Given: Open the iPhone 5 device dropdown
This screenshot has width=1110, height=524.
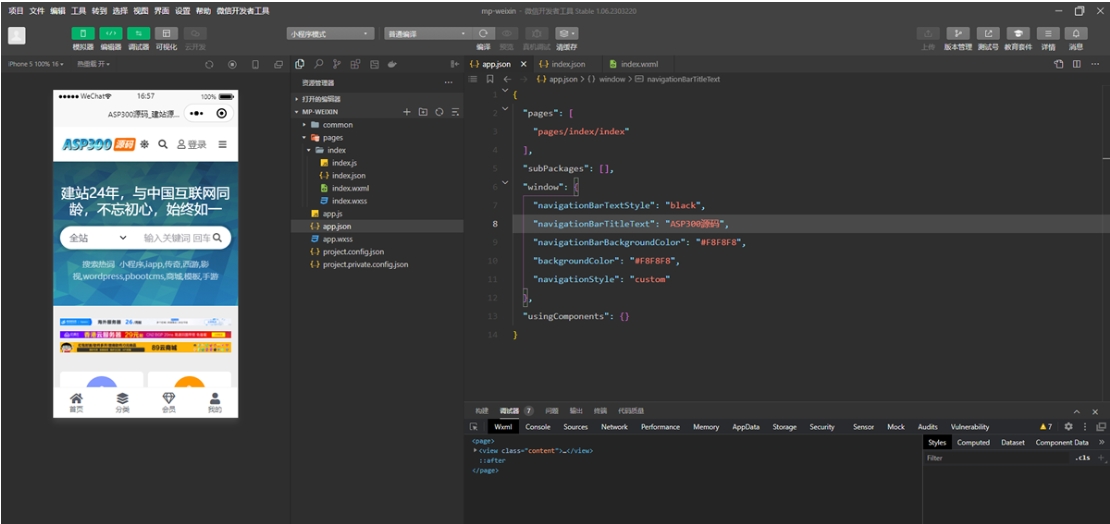Looking at the screenshot, I should pos(35,64).
